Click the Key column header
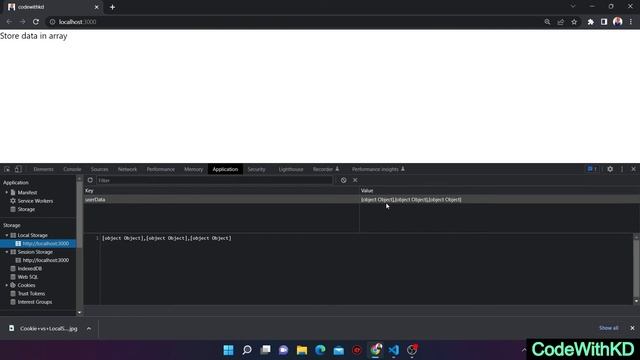Viewport: 640px width, 360px height. click(x=221, y=191)
